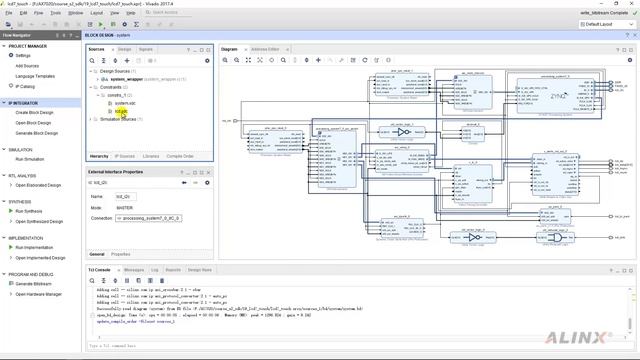Open Settings gear in main toolbar

tap(124, 24)
